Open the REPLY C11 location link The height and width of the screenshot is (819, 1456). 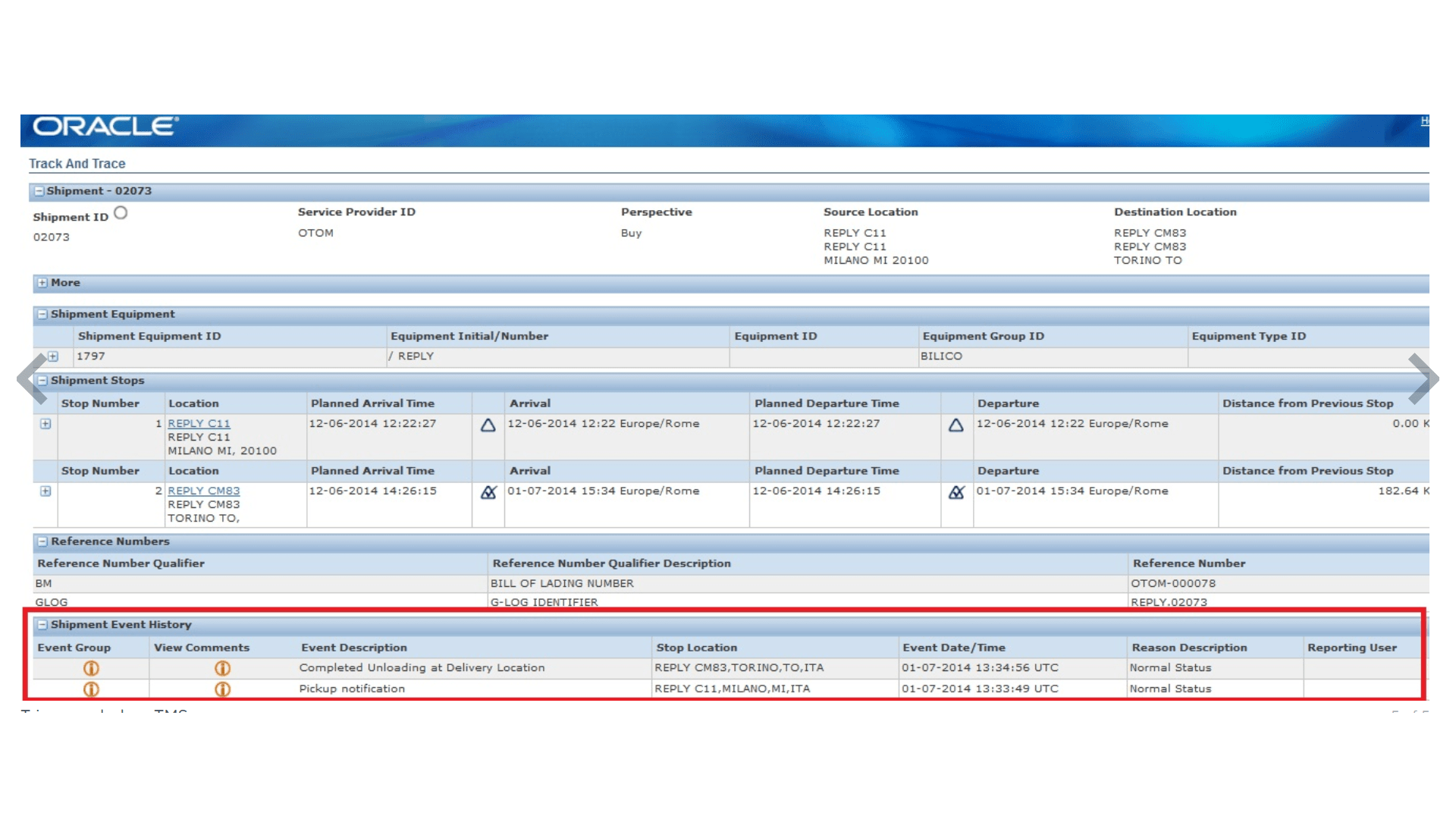coord(199,424)
